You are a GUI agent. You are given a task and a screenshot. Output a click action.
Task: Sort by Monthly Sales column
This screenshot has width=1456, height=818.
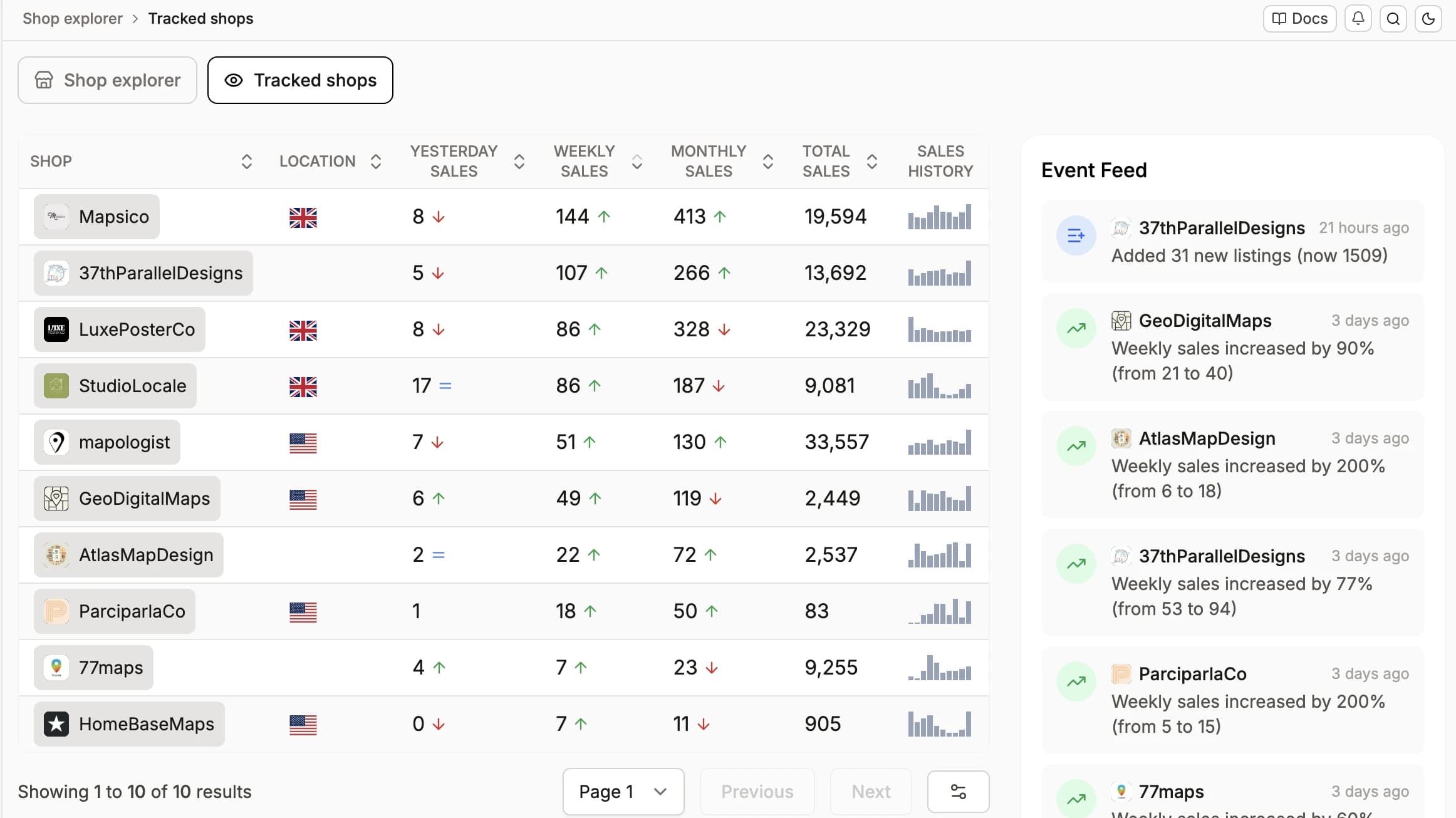pos(768,162)
